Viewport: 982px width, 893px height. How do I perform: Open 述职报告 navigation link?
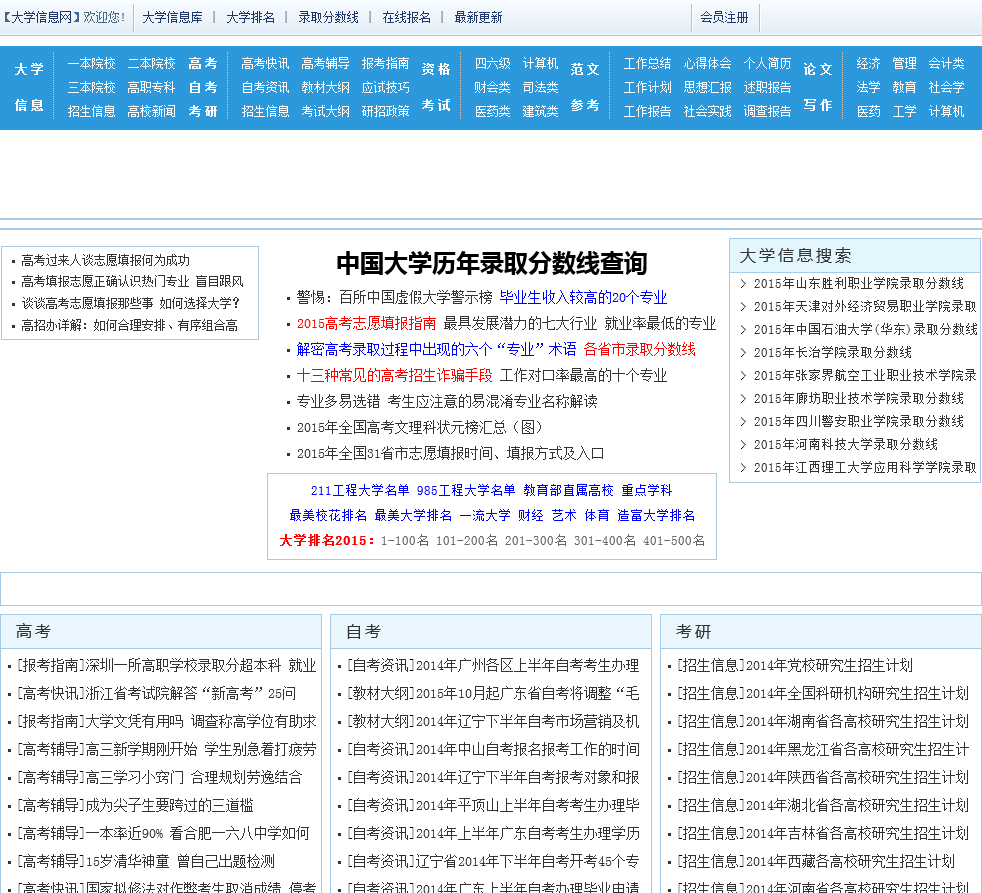pyautogui.click(x=767, y=87)
